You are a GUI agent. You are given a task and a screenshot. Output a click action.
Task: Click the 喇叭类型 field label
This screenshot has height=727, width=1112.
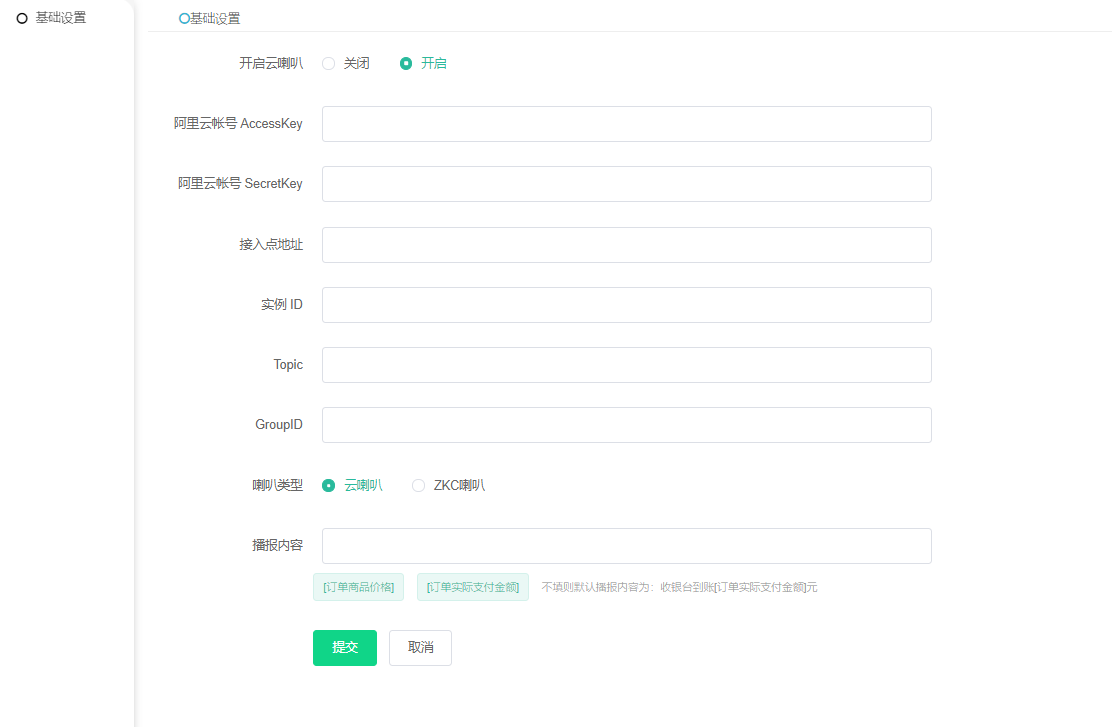point(277,485)
